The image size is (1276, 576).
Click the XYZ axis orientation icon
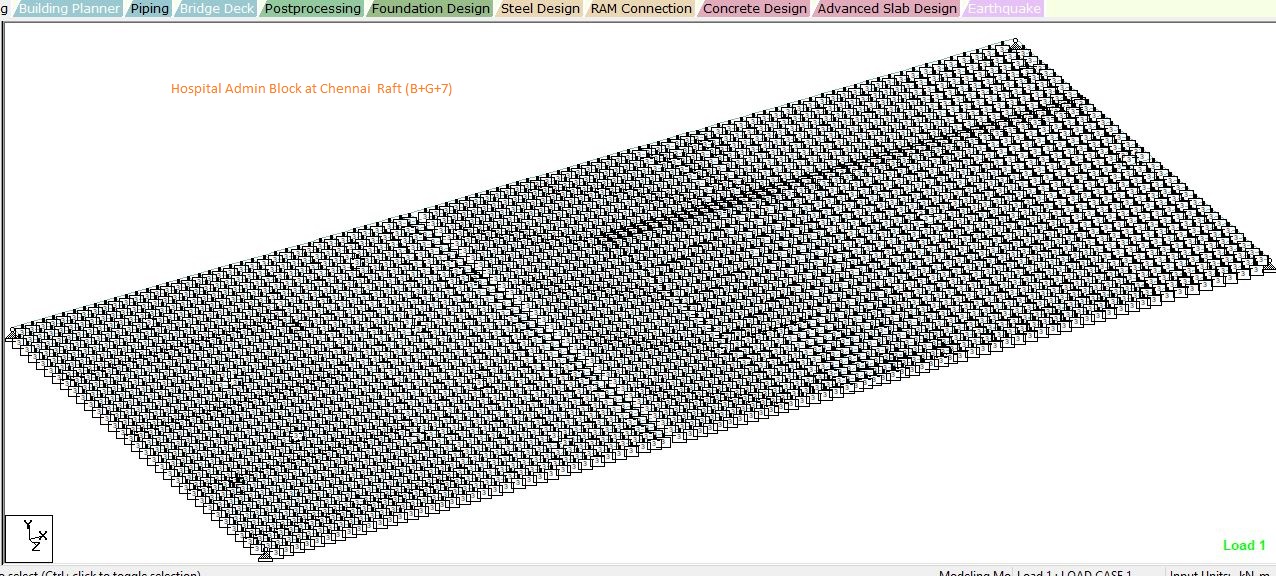(28, 538)
